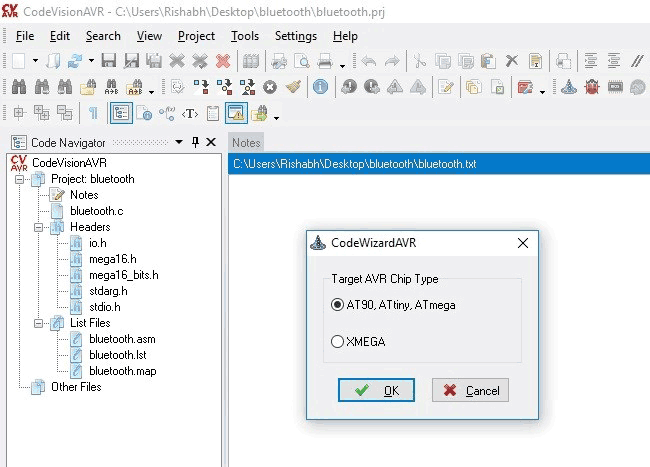650x467 pixels.
Task: Click the blue Information icon
Action: [321, 87]
